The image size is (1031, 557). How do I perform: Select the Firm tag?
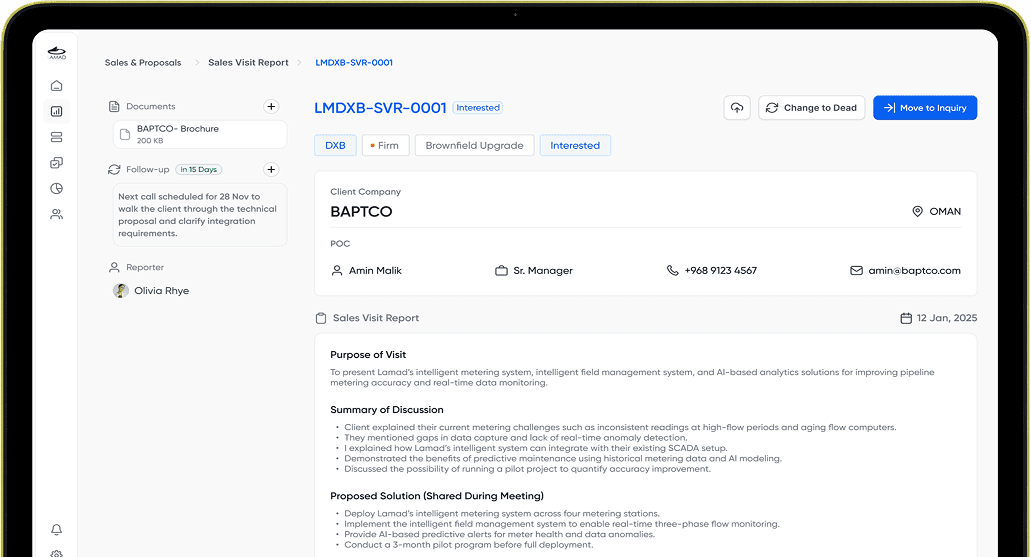click(x=385, y=145)
